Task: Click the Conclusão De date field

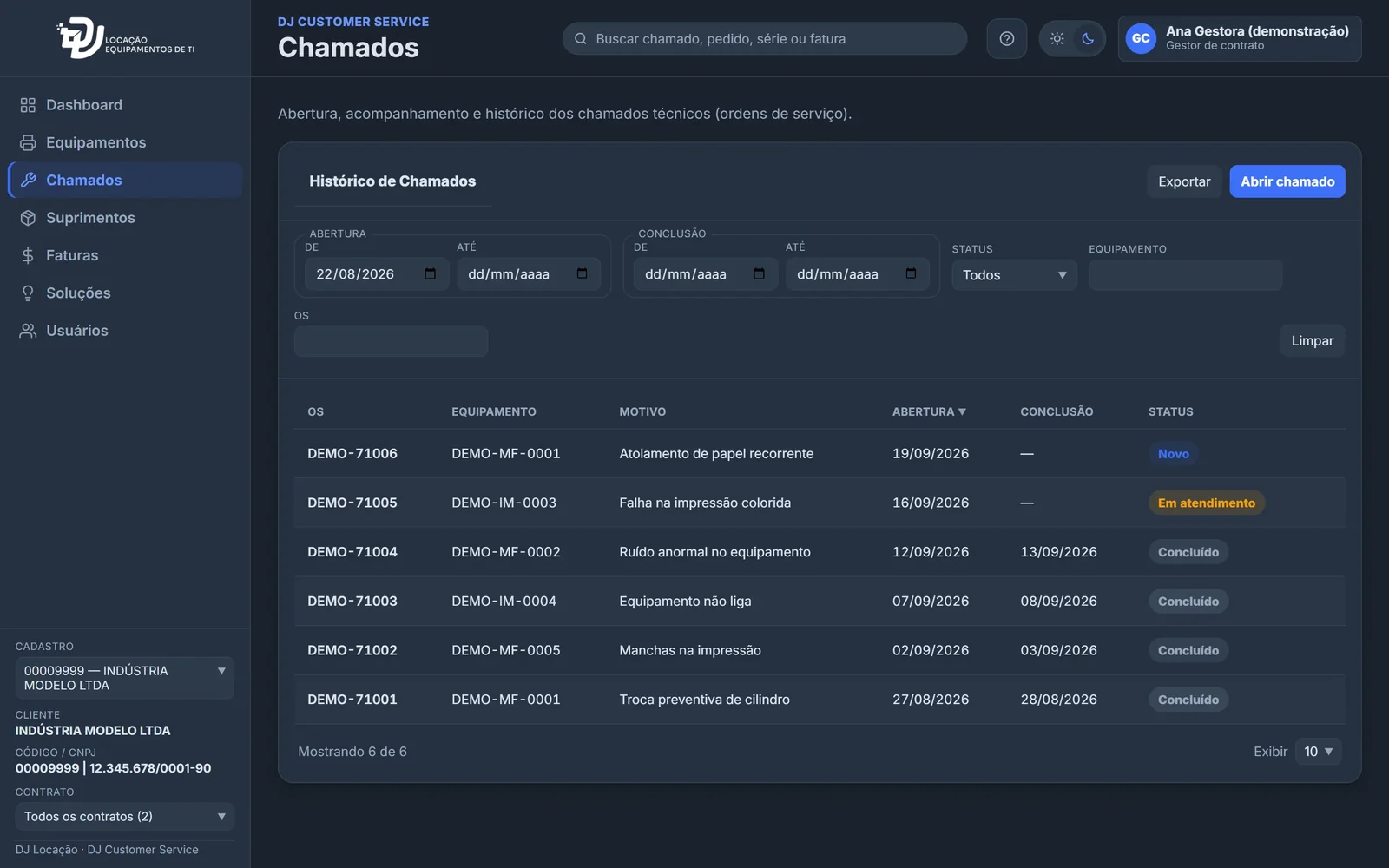Action: (x=706, y=274)
